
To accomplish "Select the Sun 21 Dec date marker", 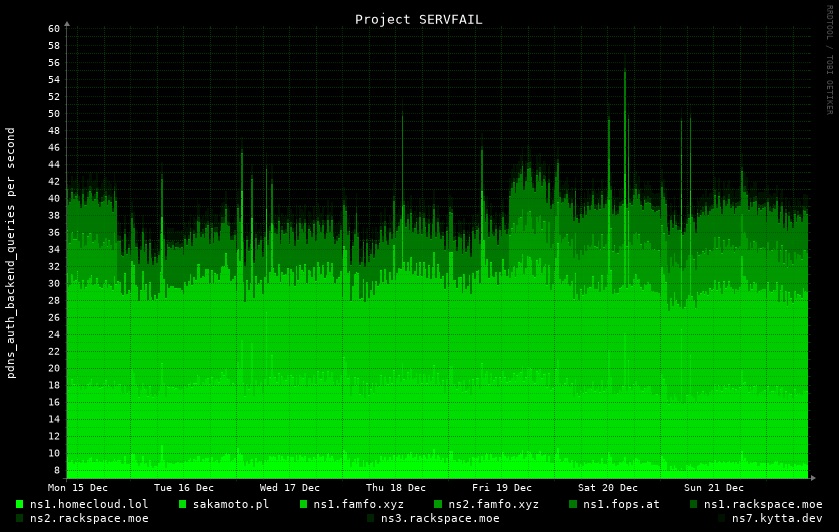I will pos(714,488).
